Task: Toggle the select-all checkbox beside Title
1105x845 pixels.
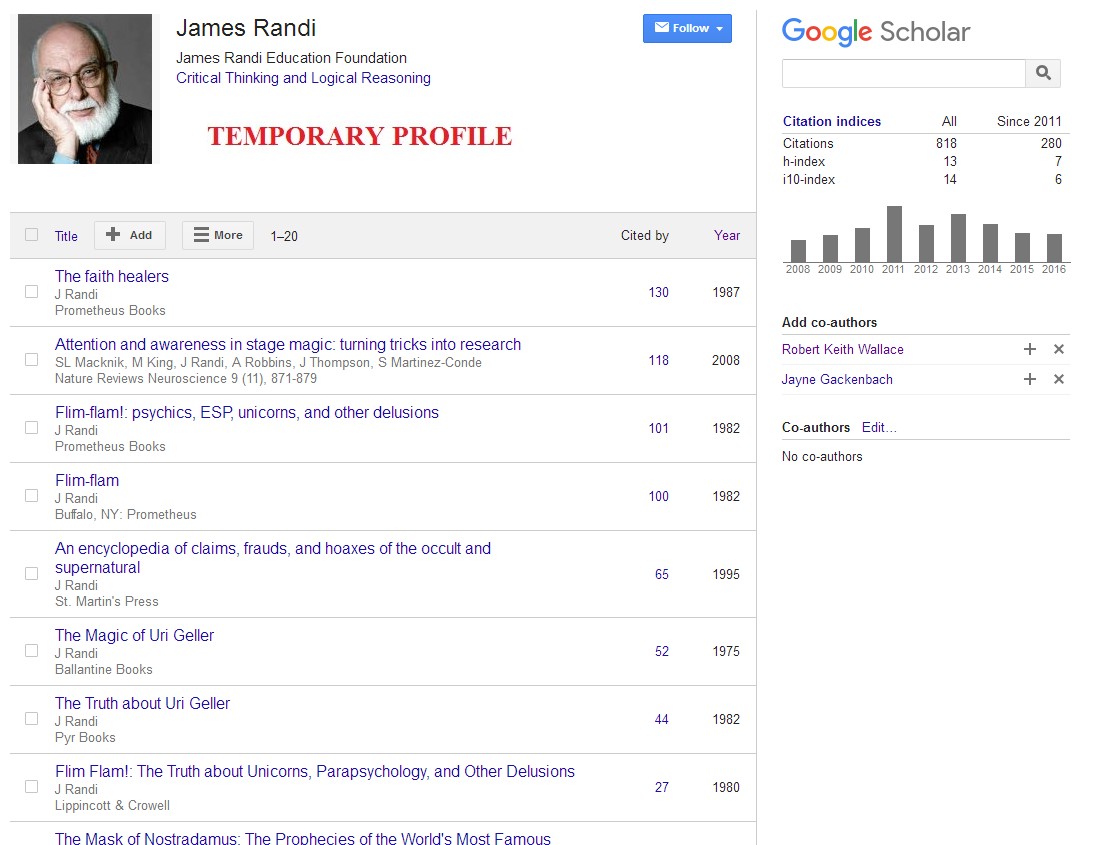Action: [x=32, y=235]
